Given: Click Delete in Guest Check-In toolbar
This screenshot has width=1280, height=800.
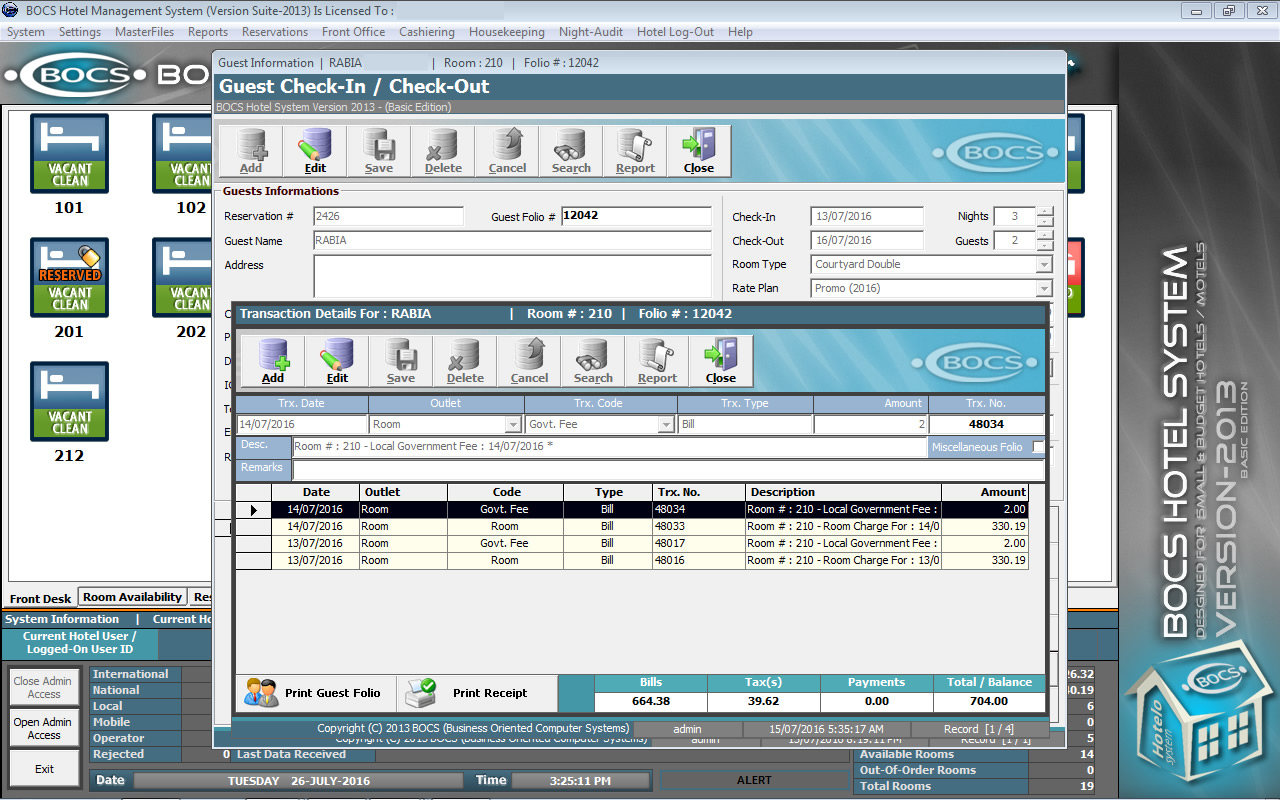Looking at the screenshot, I should pyautogui.click(x=443, y=151).
